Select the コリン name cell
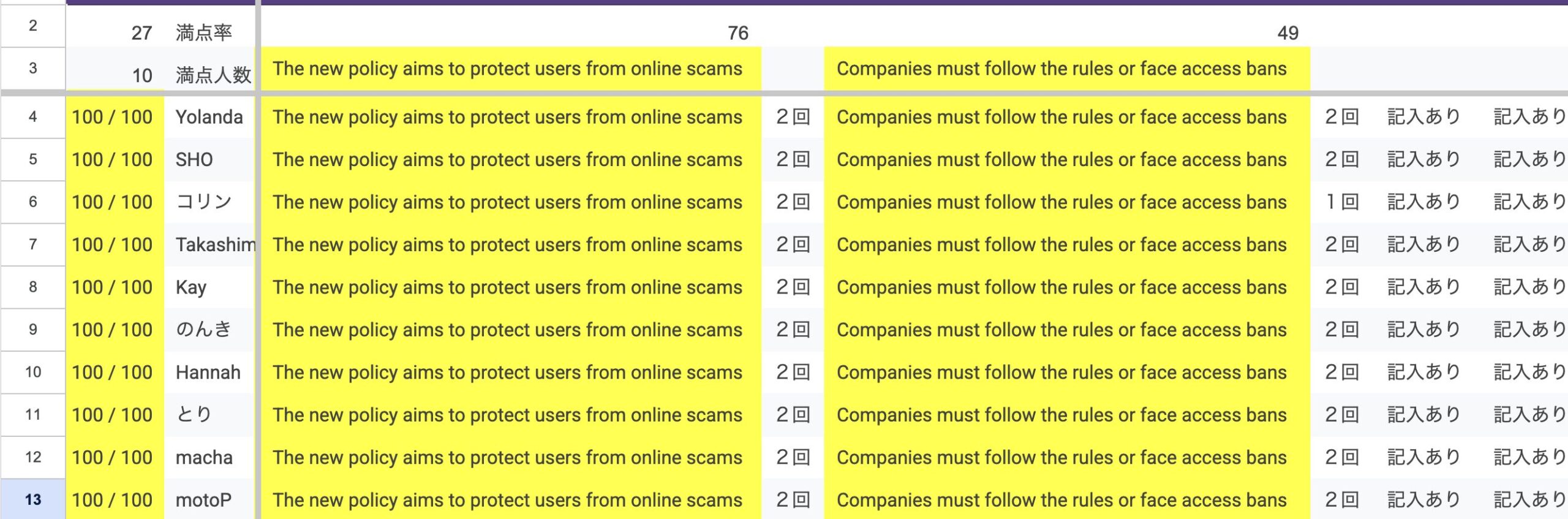The image size is (1568, 519). (209, 202)
